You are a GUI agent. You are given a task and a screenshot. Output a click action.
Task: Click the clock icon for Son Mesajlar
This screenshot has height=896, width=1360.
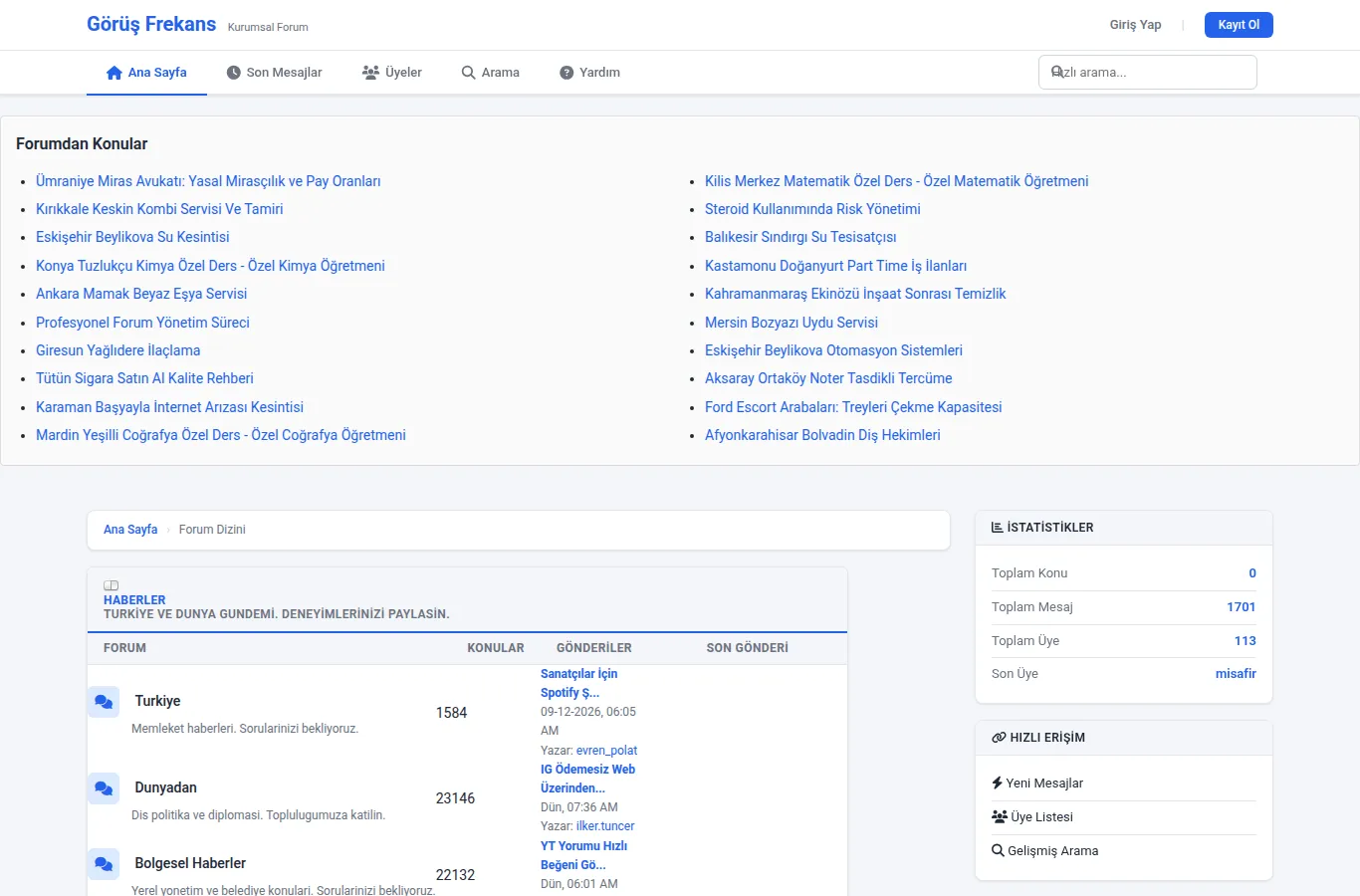pyautogui.click(x=234, y=73)
